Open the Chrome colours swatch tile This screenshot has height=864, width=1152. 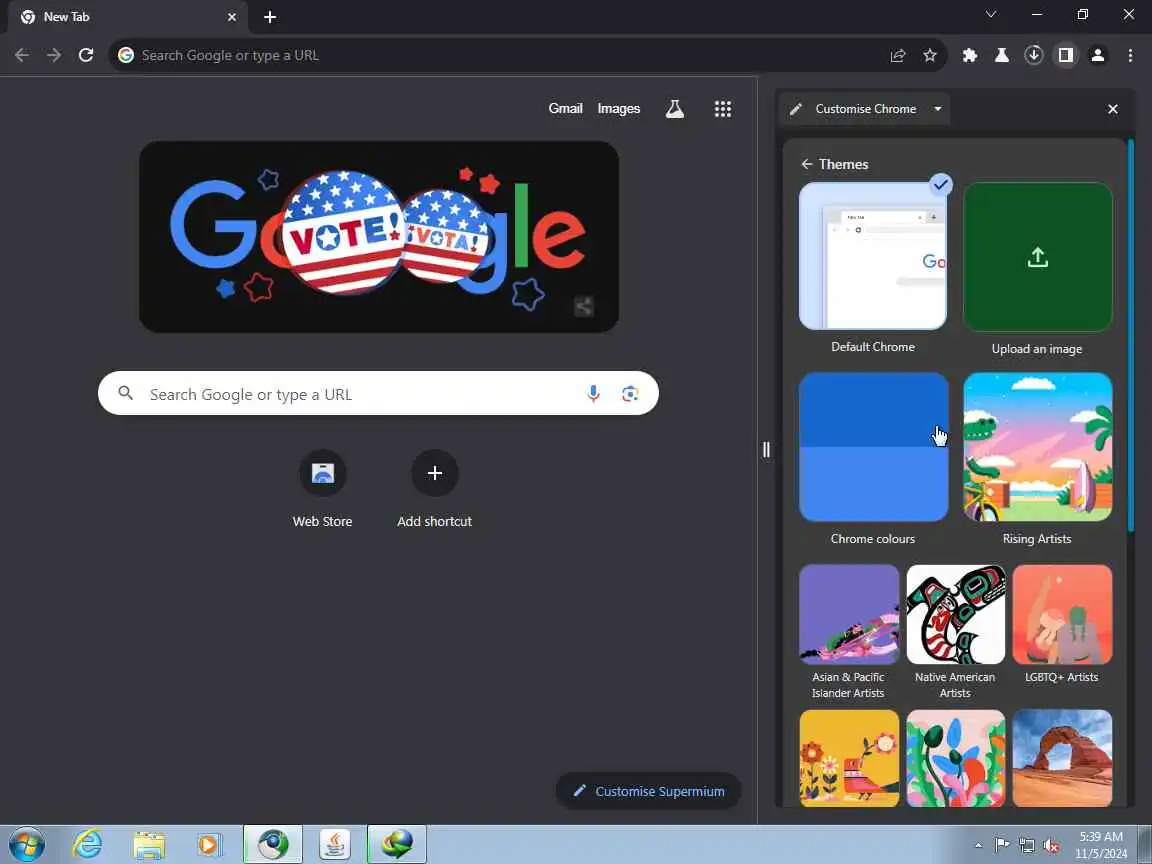[x=874, y=447]
